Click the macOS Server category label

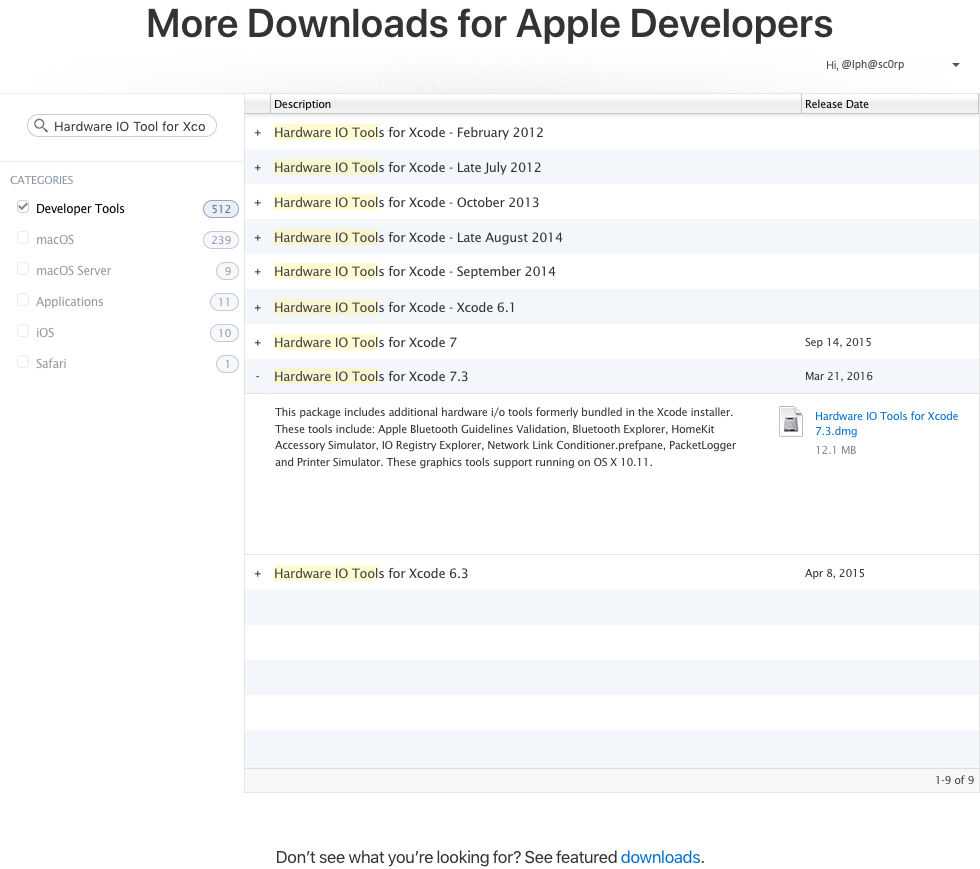(74, 270)
